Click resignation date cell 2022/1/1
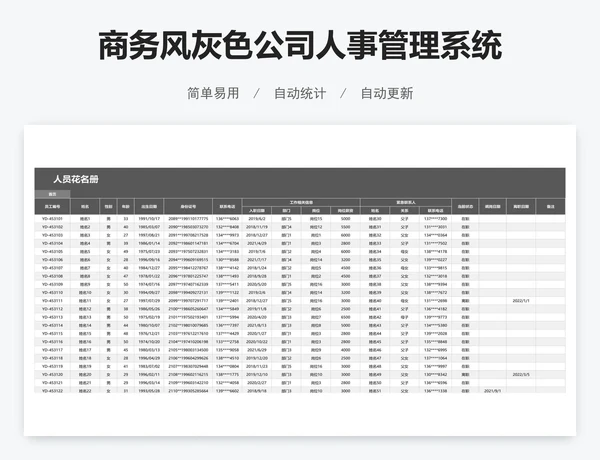Screen dimensions: 600x460 (521, 301)
